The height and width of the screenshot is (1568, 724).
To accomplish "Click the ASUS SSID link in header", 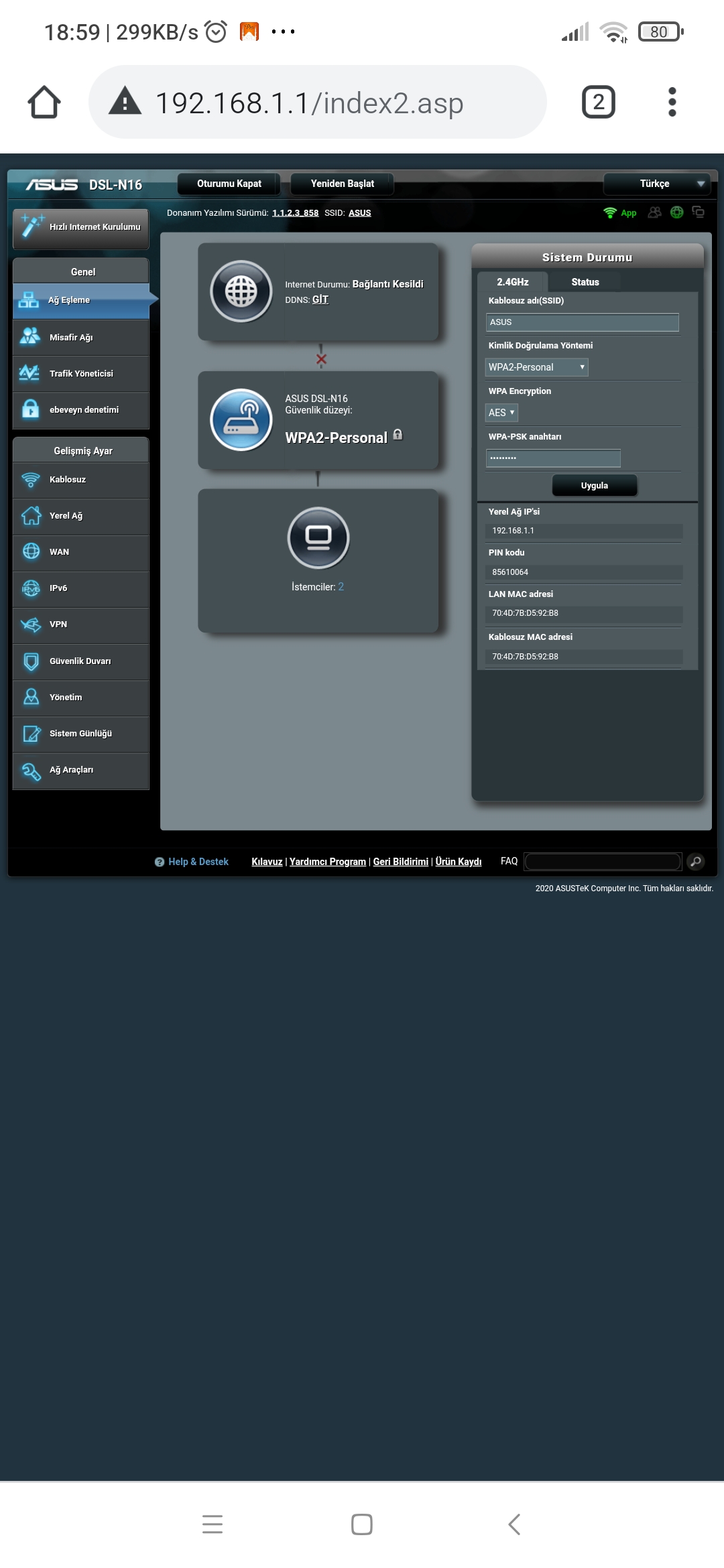I will pos(360,213).
